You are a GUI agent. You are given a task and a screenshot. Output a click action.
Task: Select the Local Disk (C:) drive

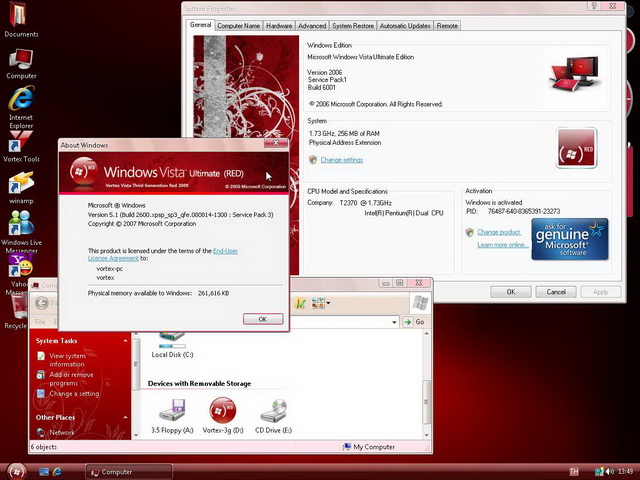click(x=172, y=346)
